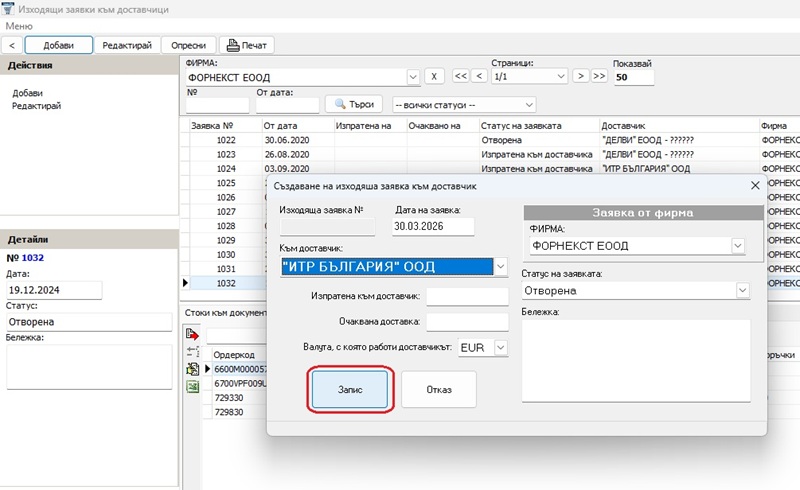Click the Печат printer button

click(x=246, y=45)
